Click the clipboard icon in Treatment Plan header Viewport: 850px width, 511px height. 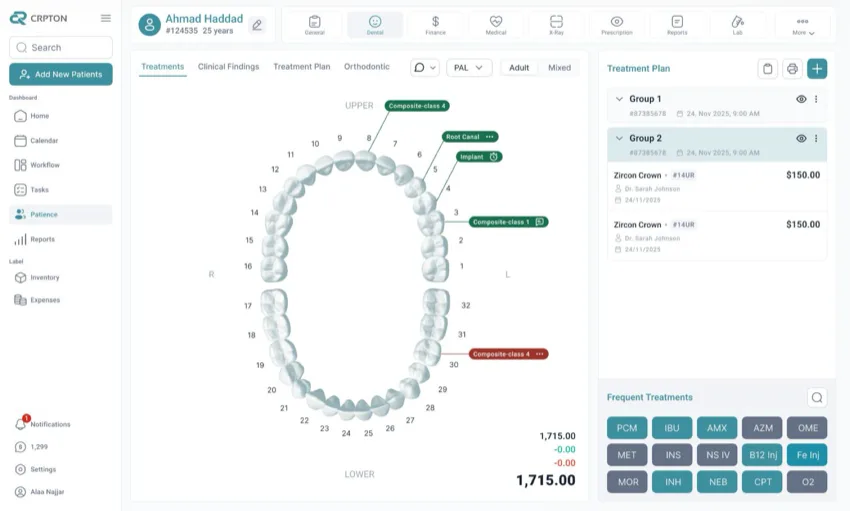pos(767,69)
